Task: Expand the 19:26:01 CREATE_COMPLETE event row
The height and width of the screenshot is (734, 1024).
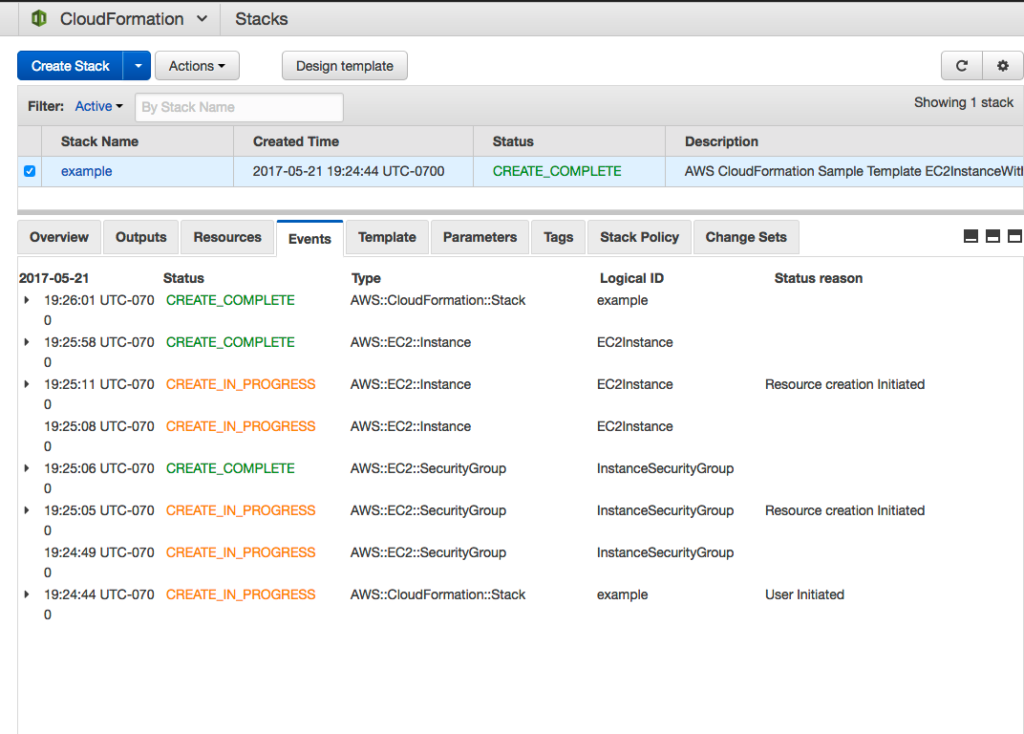Action: [27, 299]
